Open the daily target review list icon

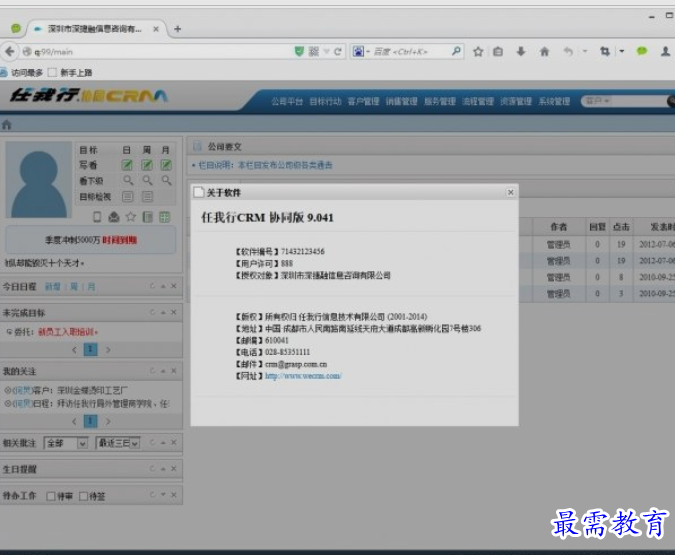point(127,197)
